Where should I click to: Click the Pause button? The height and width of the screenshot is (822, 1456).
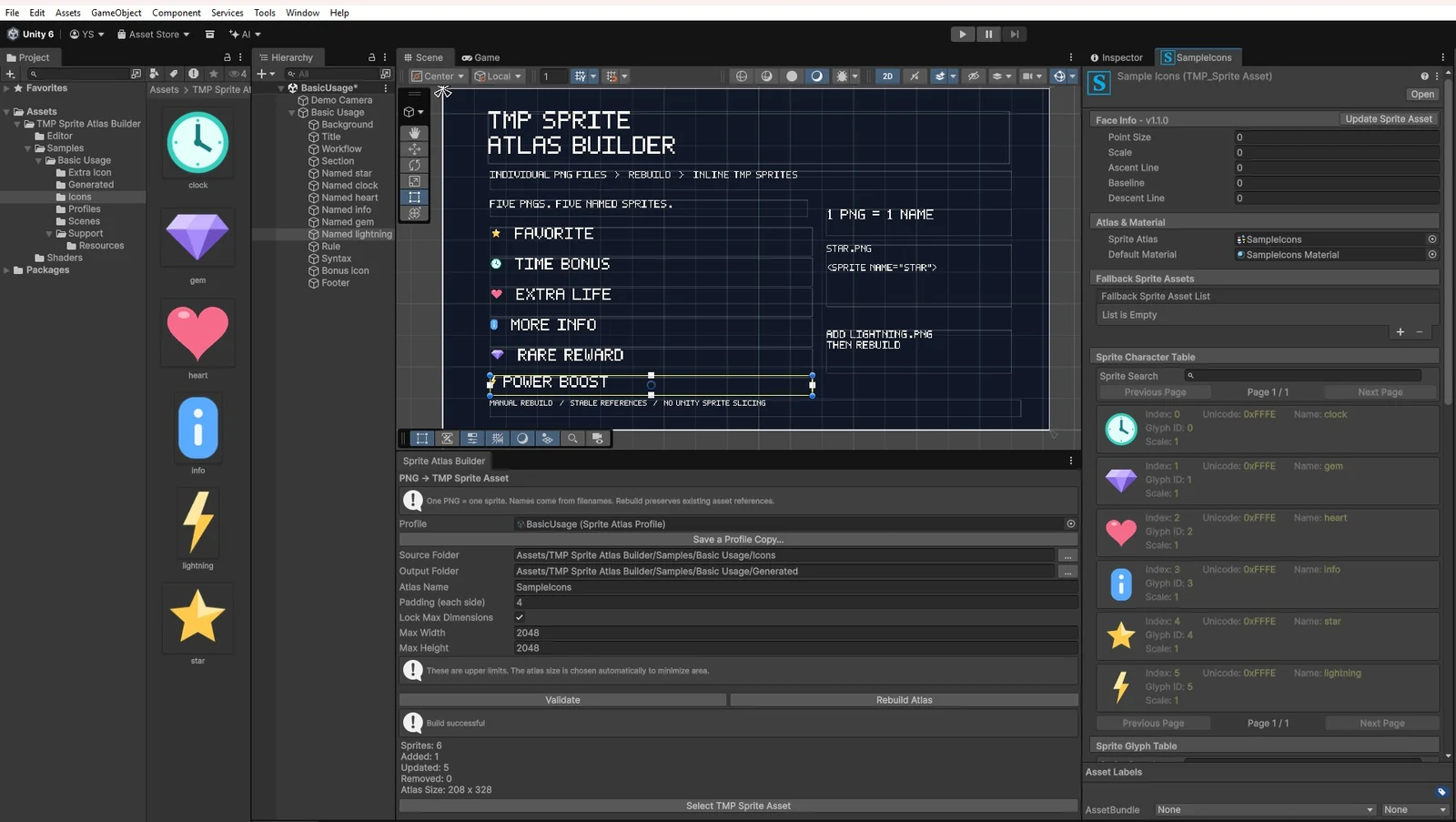(988, 35)
